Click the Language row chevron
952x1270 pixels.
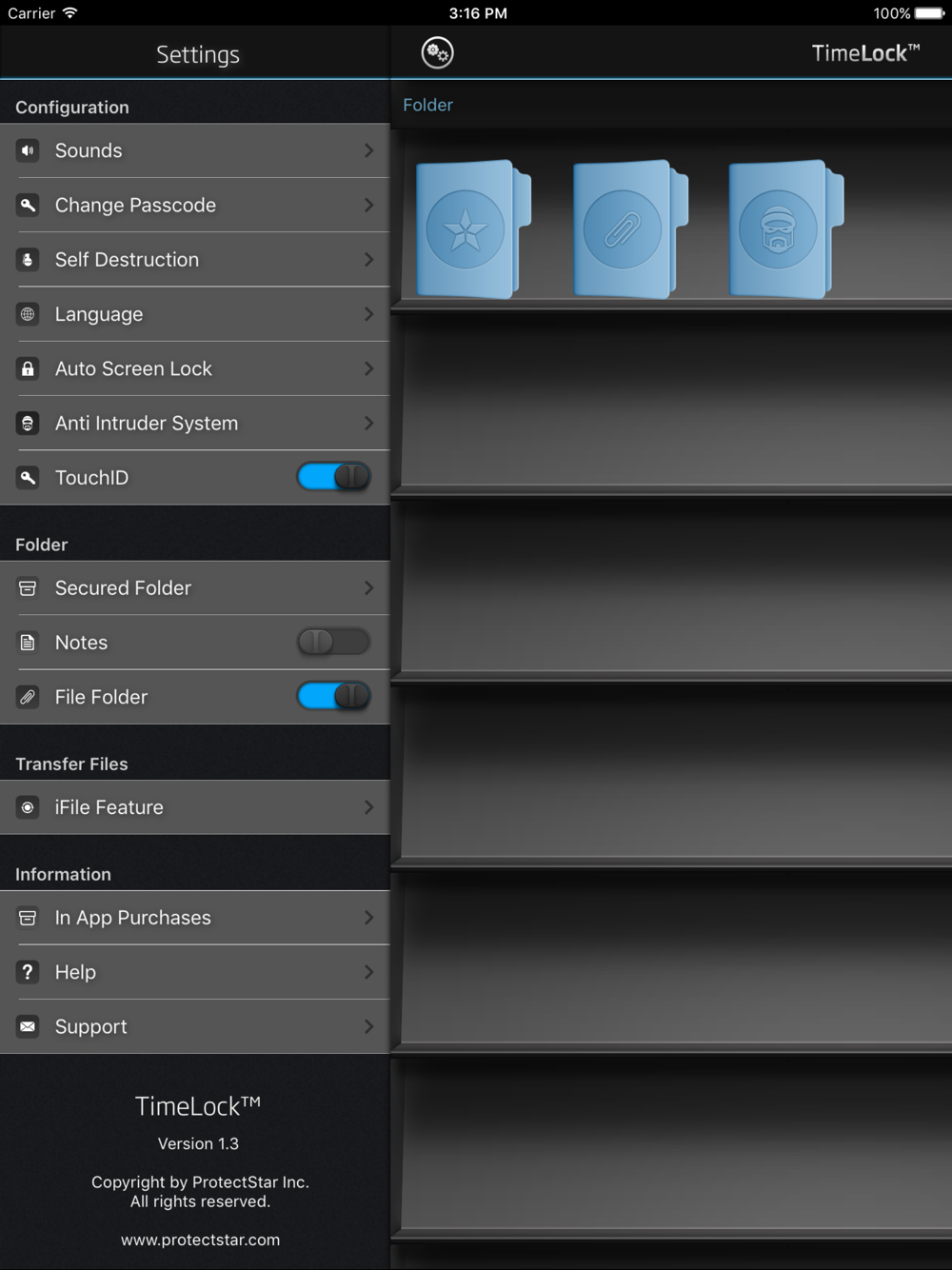coord(368,314)
